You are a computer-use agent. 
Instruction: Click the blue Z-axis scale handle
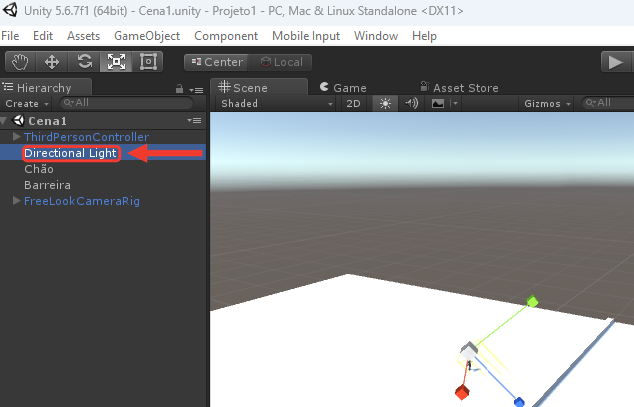coord(519,402)
